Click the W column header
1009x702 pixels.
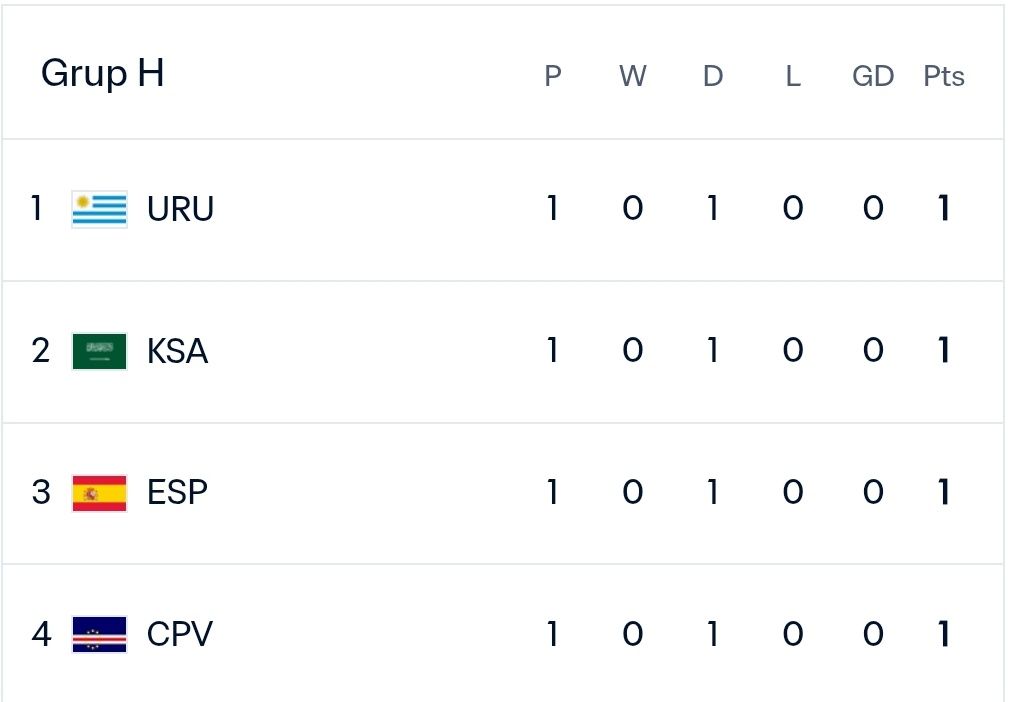point(633,76)
